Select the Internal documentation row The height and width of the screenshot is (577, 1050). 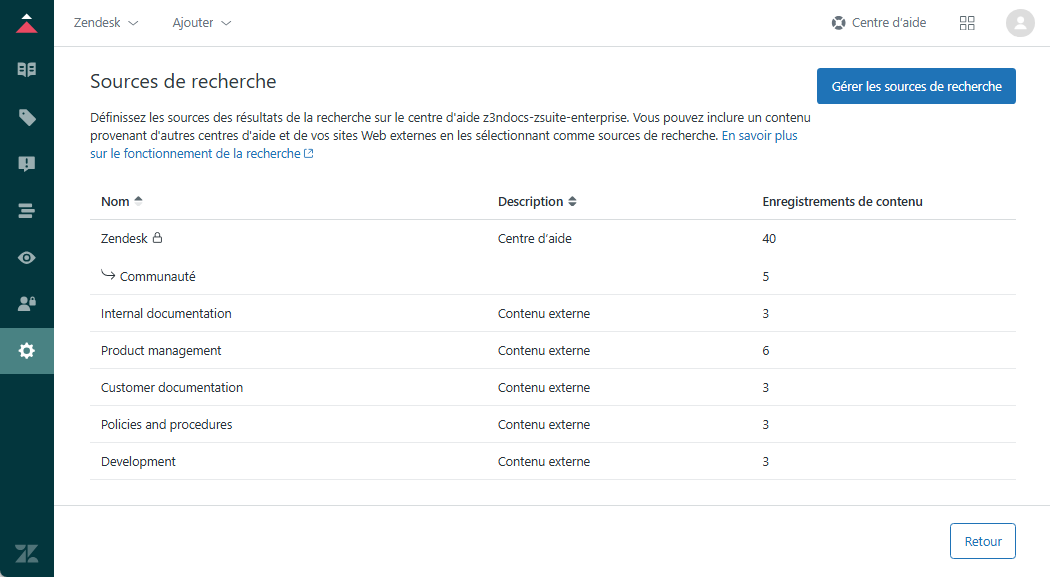coord(166,313)
